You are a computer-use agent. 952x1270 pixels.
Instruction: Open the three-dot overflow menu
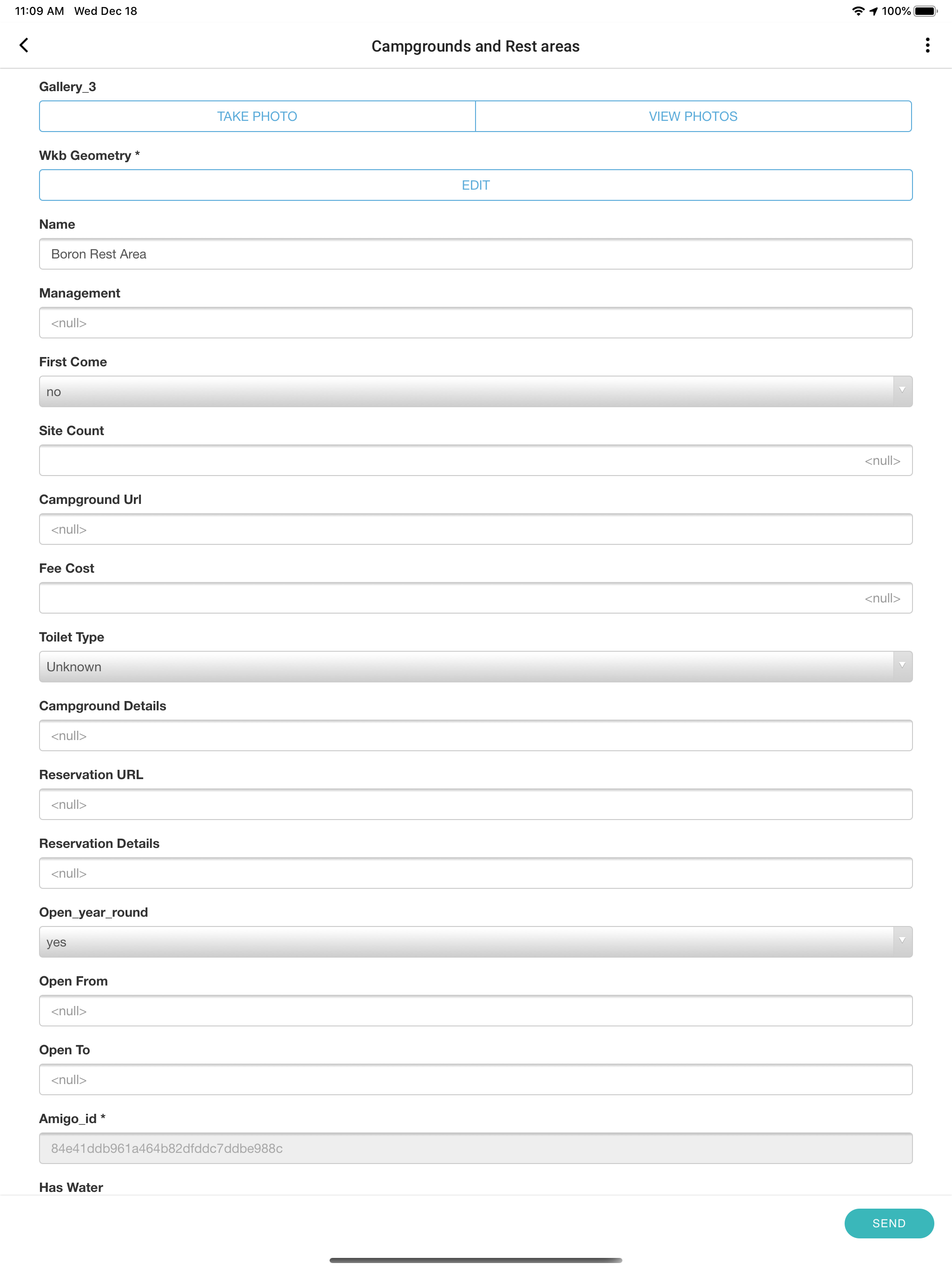[927, 46]
